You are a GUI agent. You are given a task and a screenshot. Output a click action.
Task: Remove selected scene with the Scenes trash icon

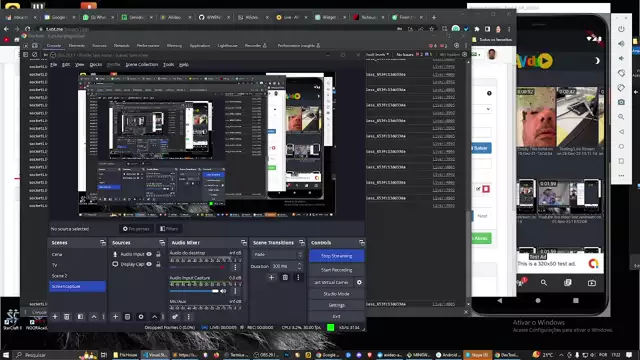tap(67, 316)
